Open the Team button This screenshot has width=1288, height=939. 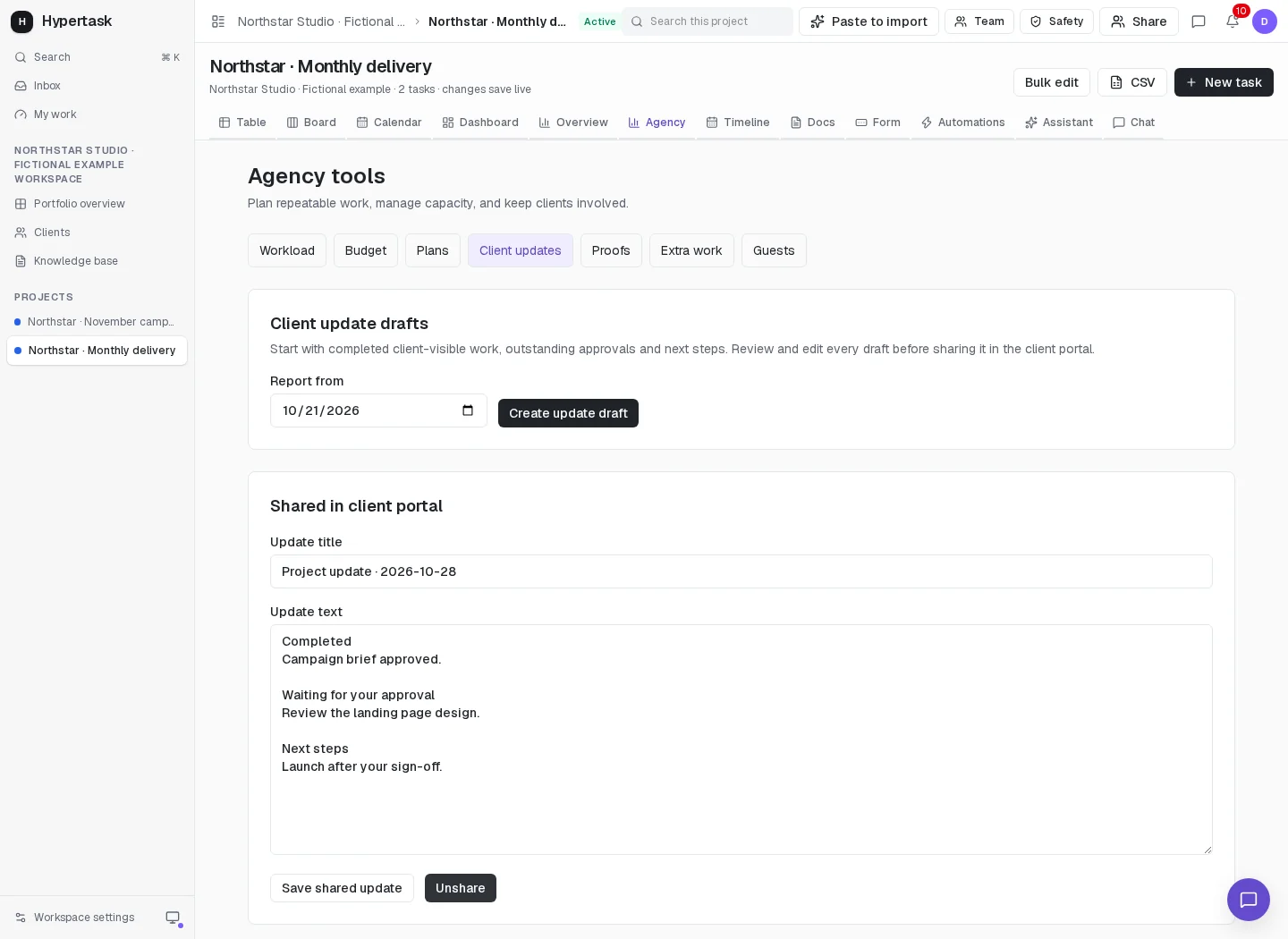pos(979,21)
